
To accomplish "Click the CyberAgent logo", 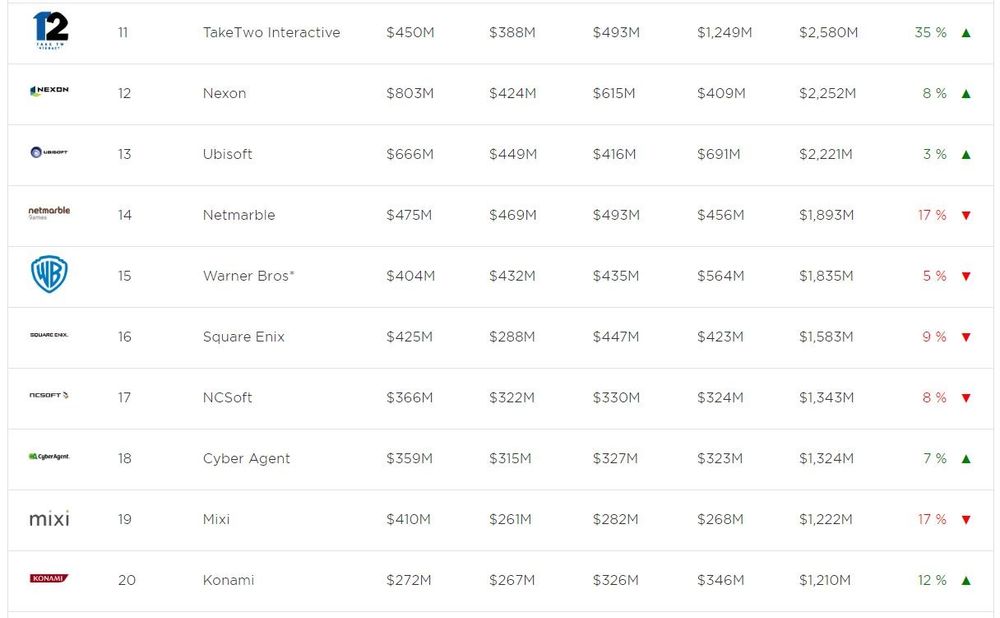I will click(49, 457).
